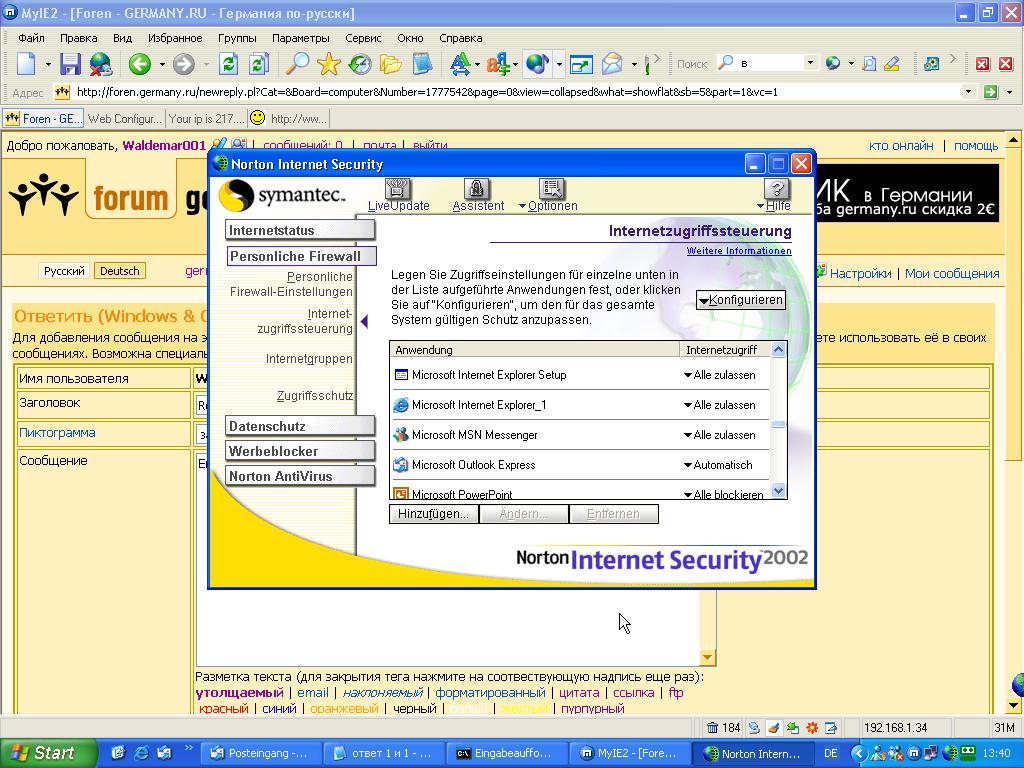The width and height of the screenshot is (1024, 768).
Task: Click the Hinzufügen... button
Action: pyautogui.click(x=434, y=514)
